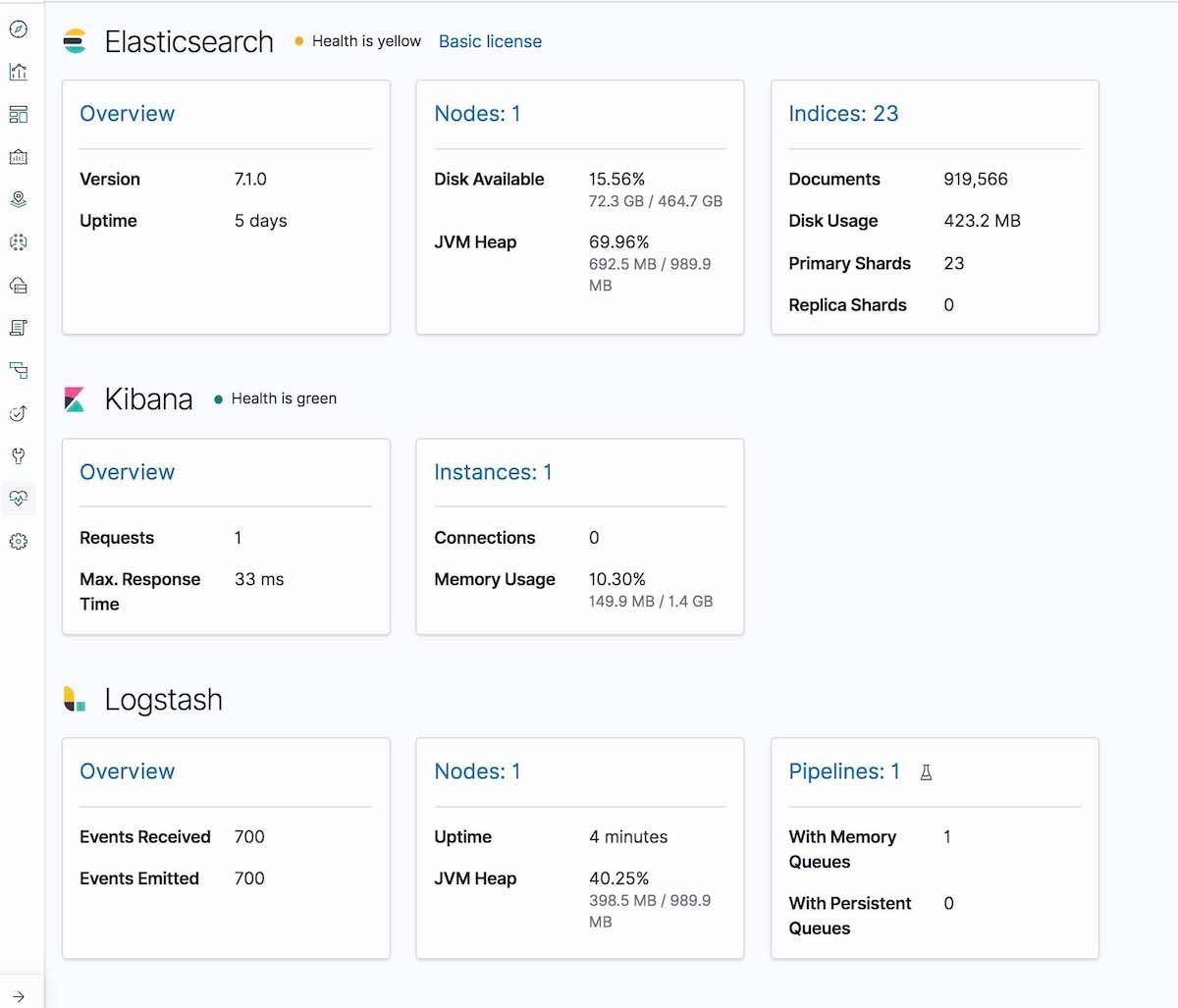The image size is (1178, 1008).
Task: Open the Canvas app icon
Action: point(18,156)
